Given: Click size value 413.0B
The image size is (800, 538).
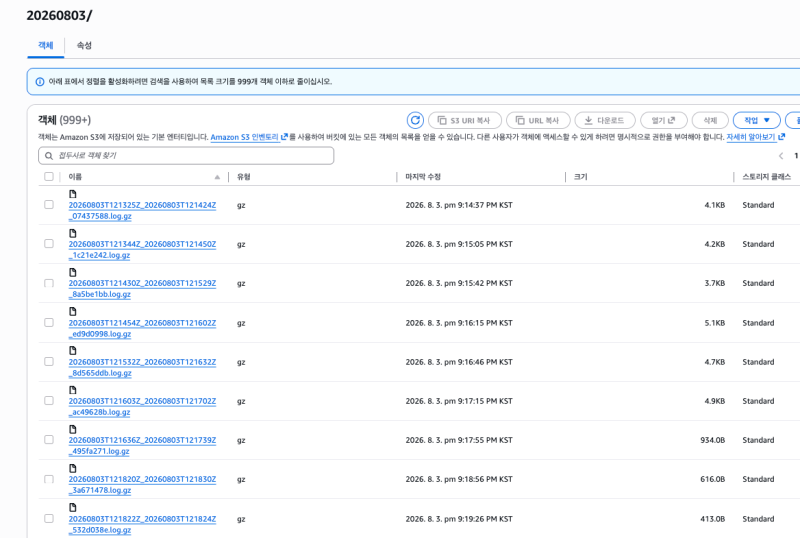Looking at the screenshot, I should tap(713, 519).
